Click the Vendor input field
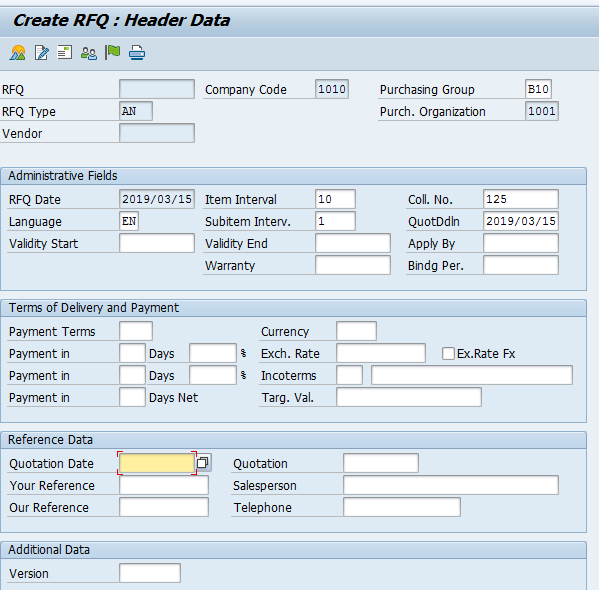599x590 pixels. [157, 133]
